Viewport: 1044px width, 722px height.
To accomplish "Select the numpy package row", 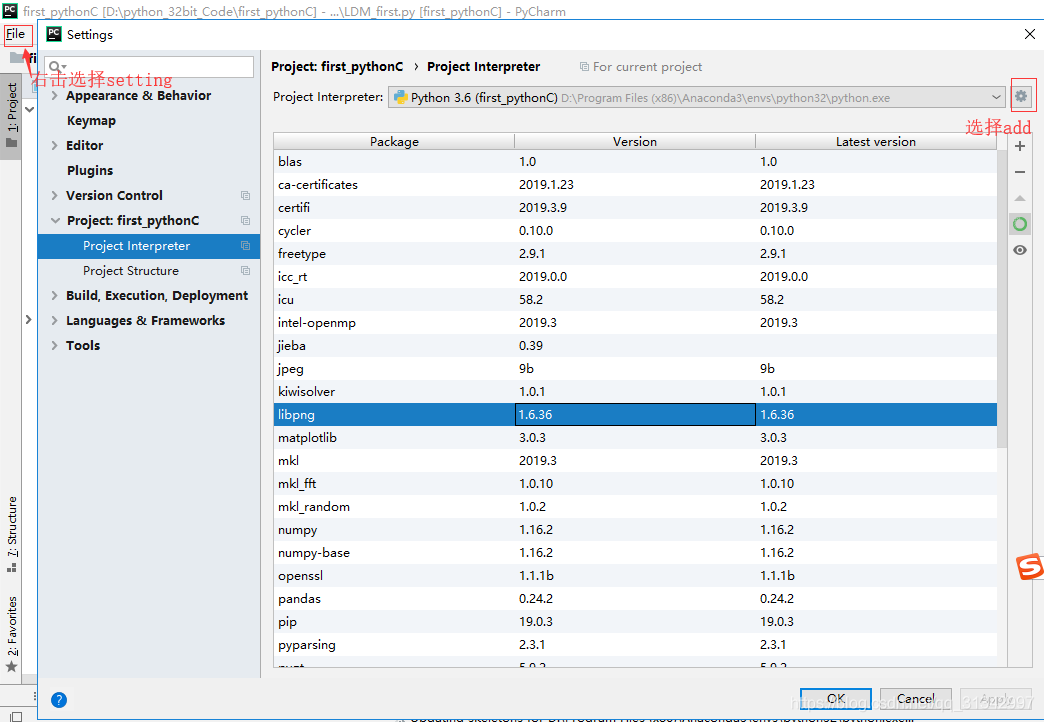I will [x=635, y=530].
